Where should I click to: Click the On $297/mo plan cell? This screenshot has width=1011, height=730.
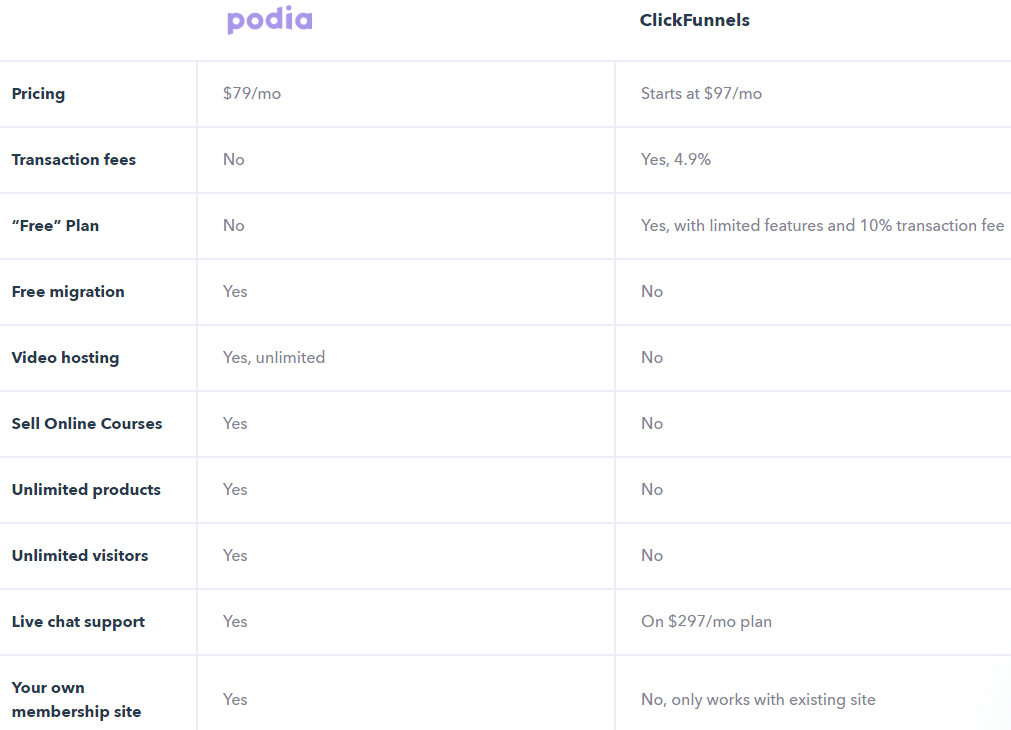[706, 622]
